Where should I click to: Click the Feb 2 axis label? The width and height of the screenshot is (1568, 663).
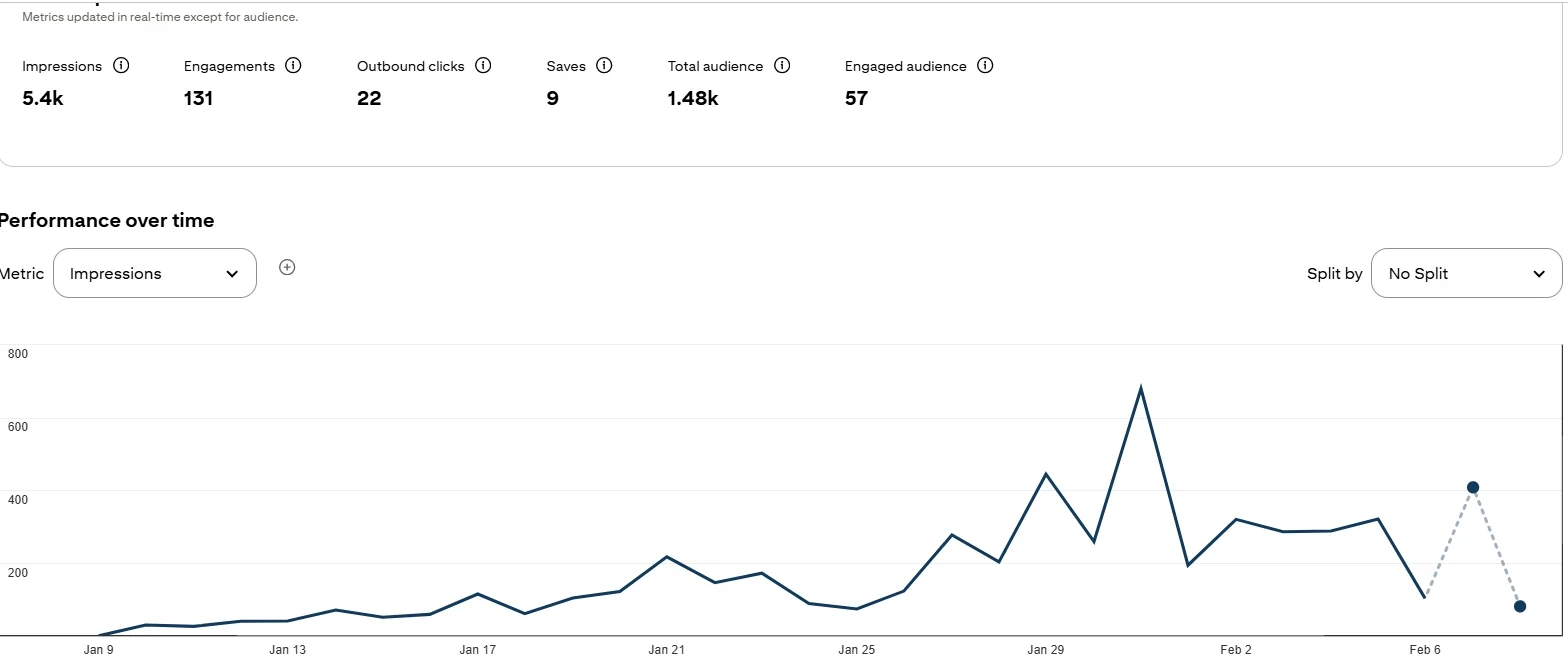[1236, 650]
